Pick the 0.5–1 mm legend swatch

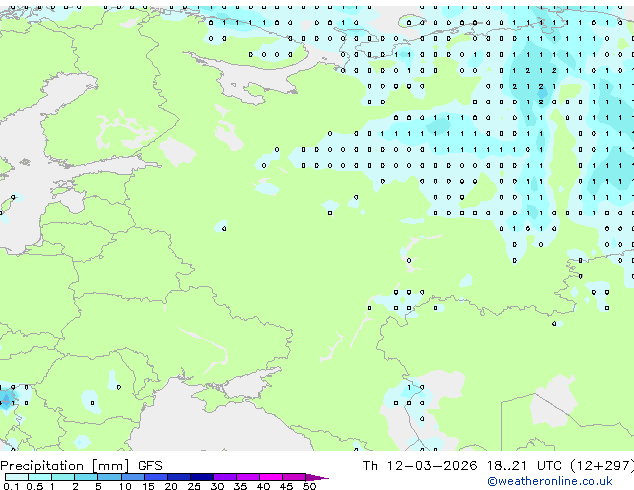(40, 477)
